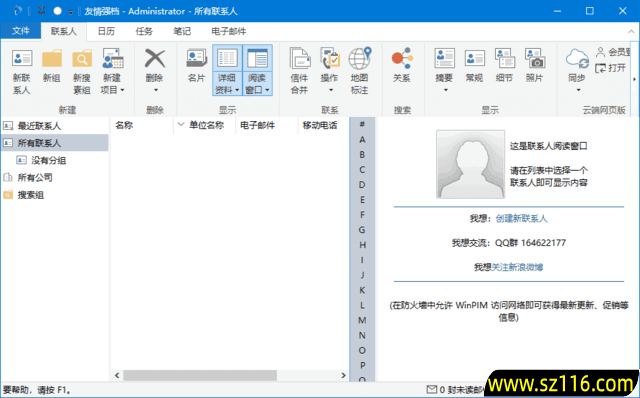Collapse the ribbon with the chevron
The width and height of the screenshot is (640, 398).
(x=631, y=31)
